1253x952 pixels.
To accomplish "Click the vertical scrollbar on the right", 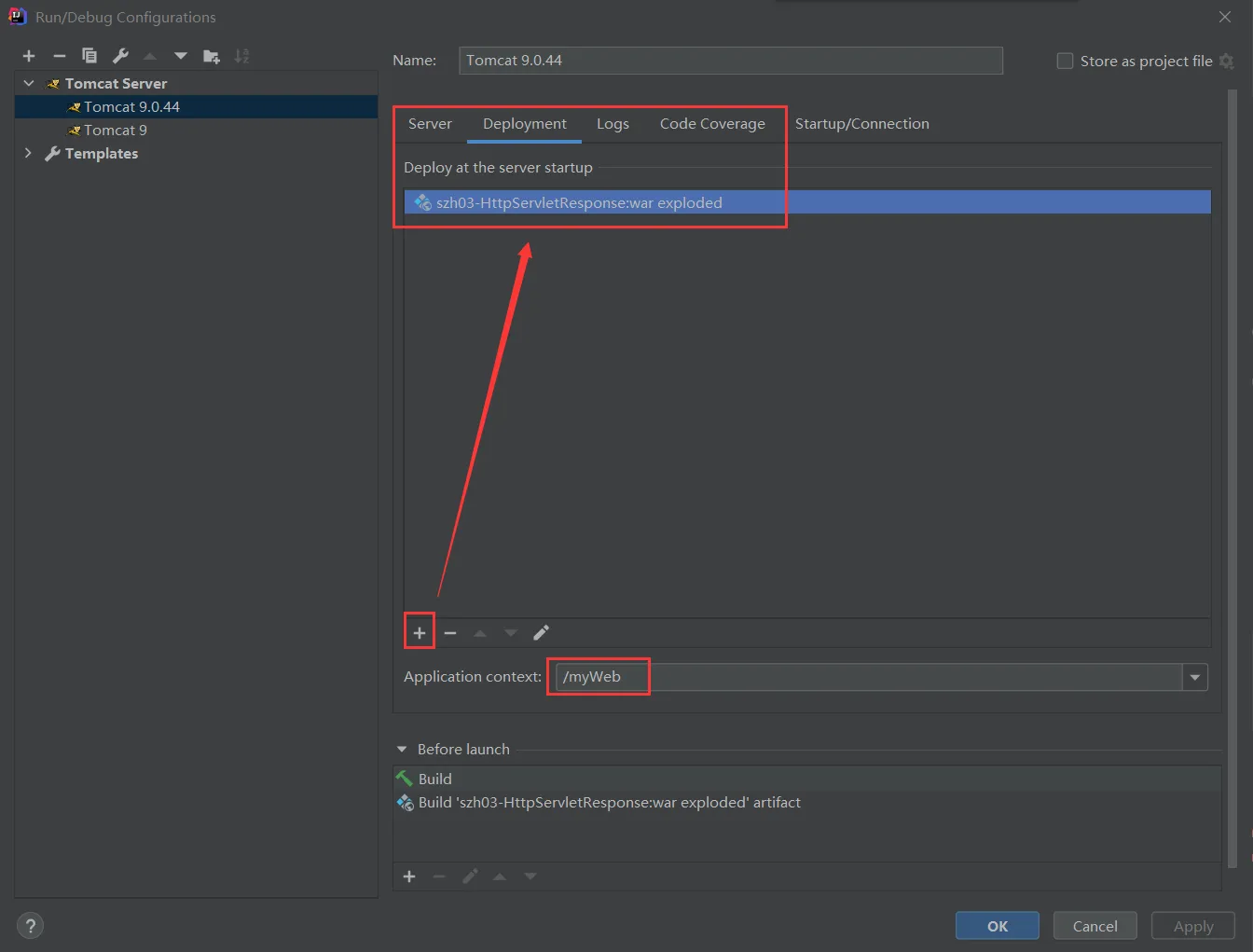I will pos(1232,477).
